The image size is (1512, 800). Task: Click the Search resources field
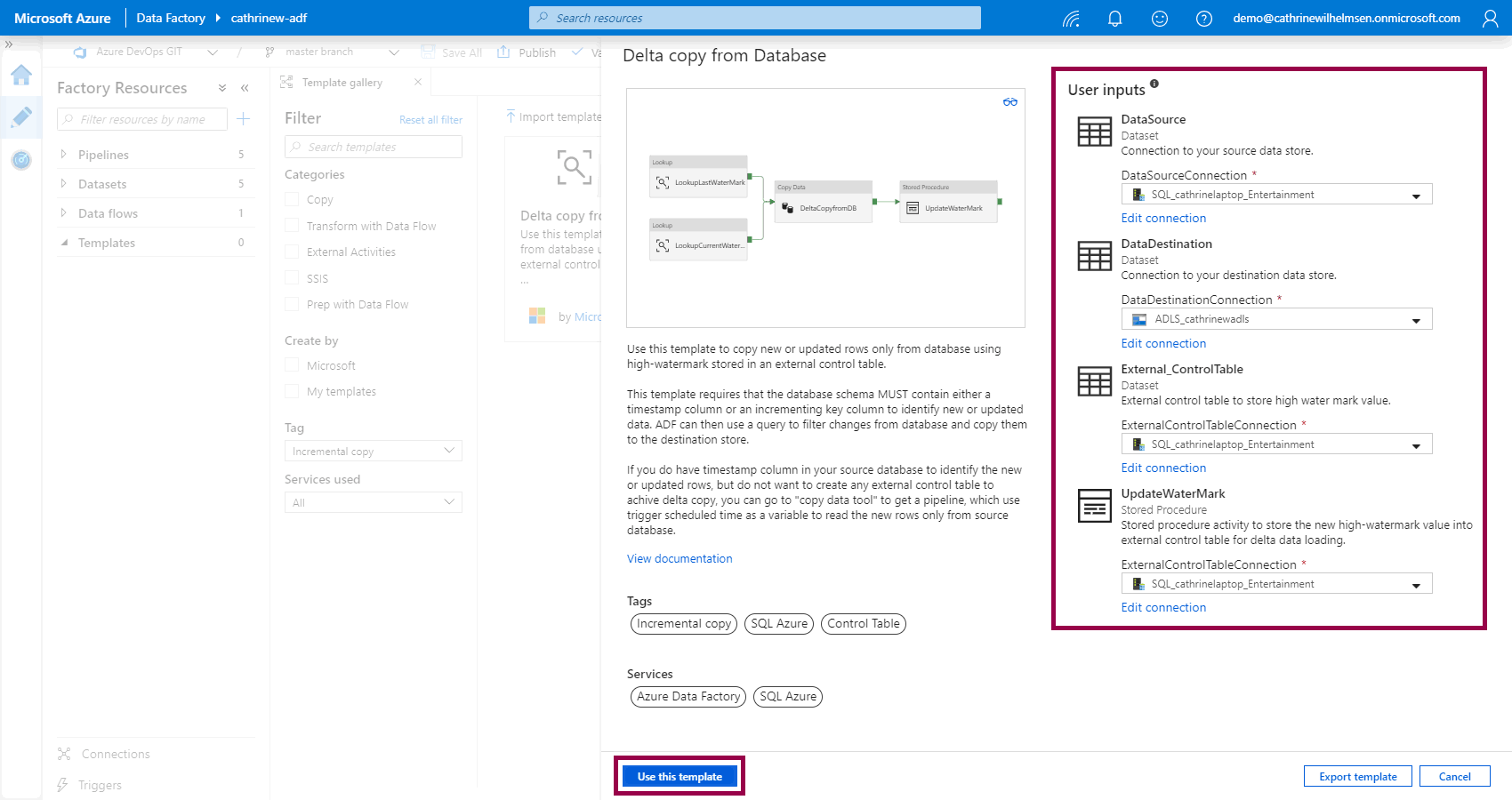click(755, 18)
